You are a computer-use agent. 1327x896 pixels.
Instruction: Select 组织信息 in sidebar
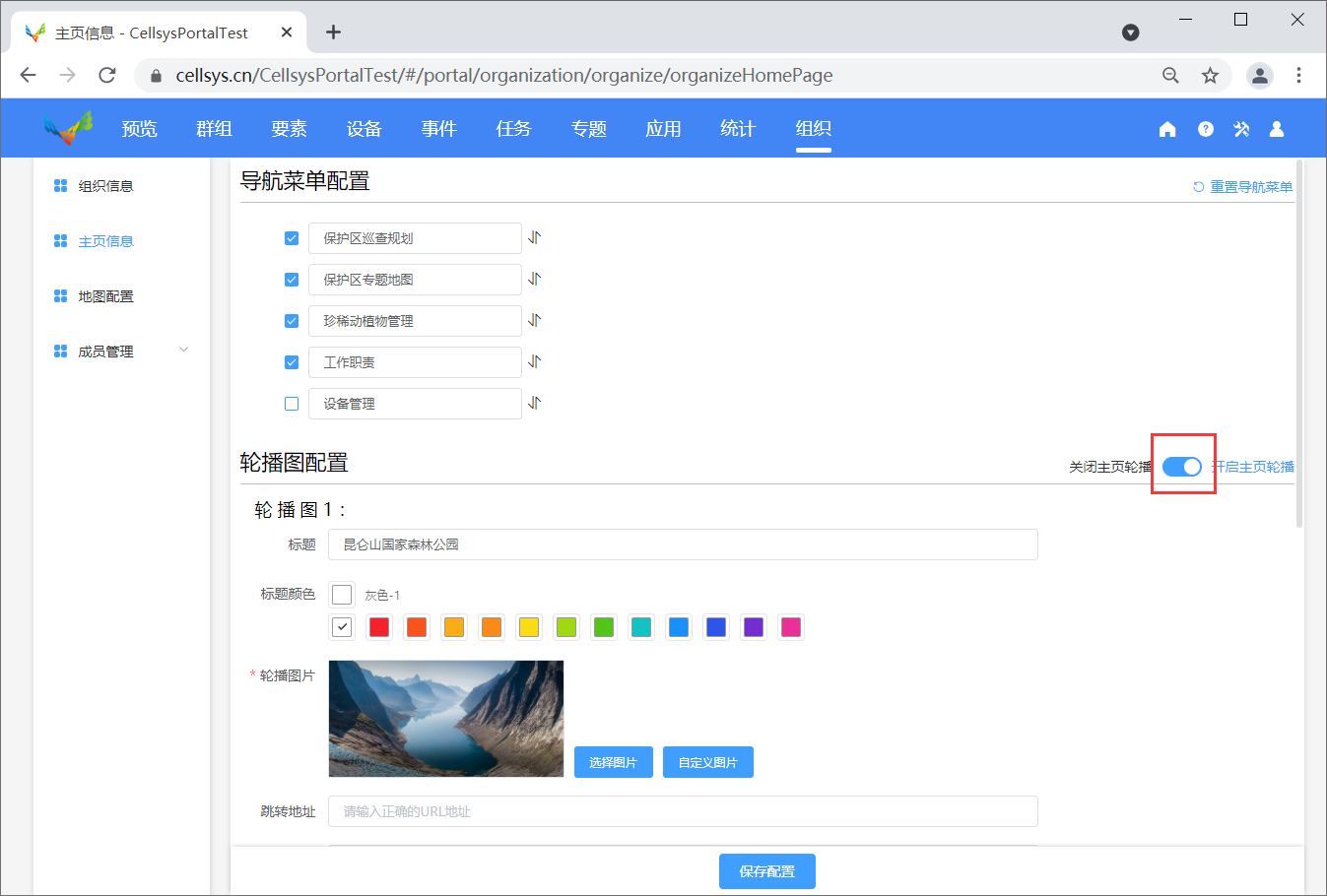coord(105,186)
